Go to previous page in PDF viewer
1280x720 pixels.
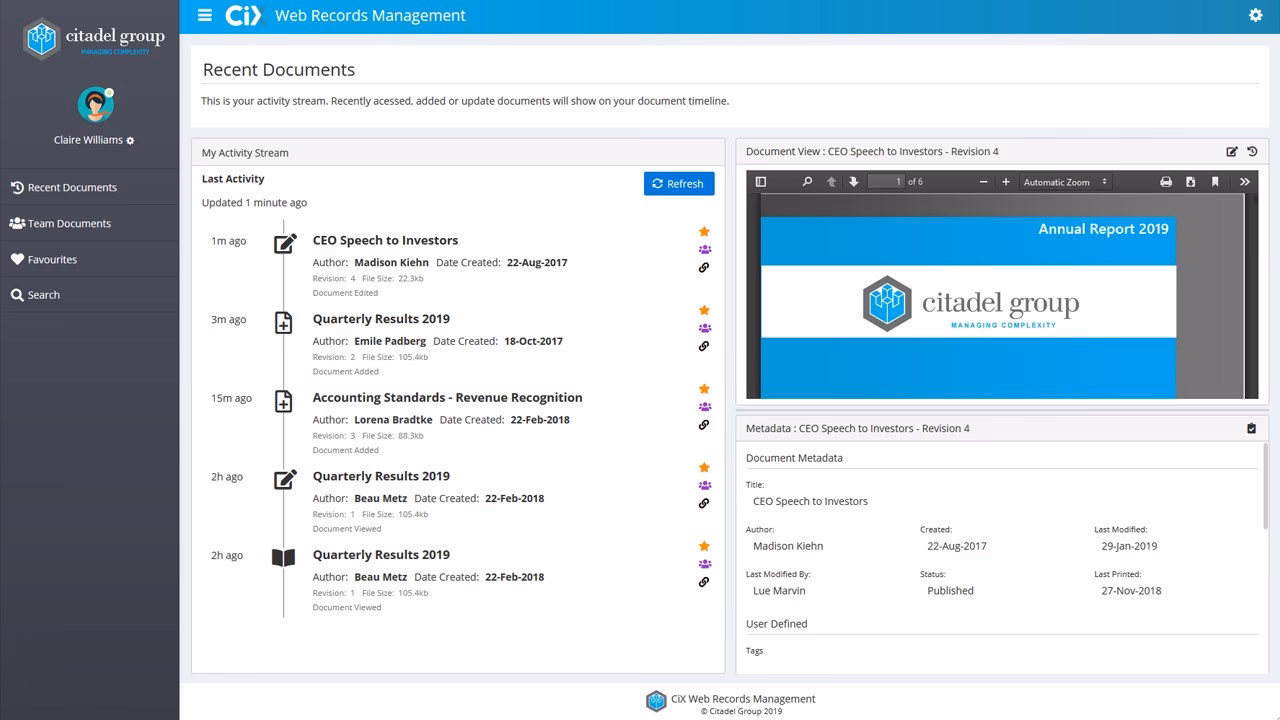831,182
